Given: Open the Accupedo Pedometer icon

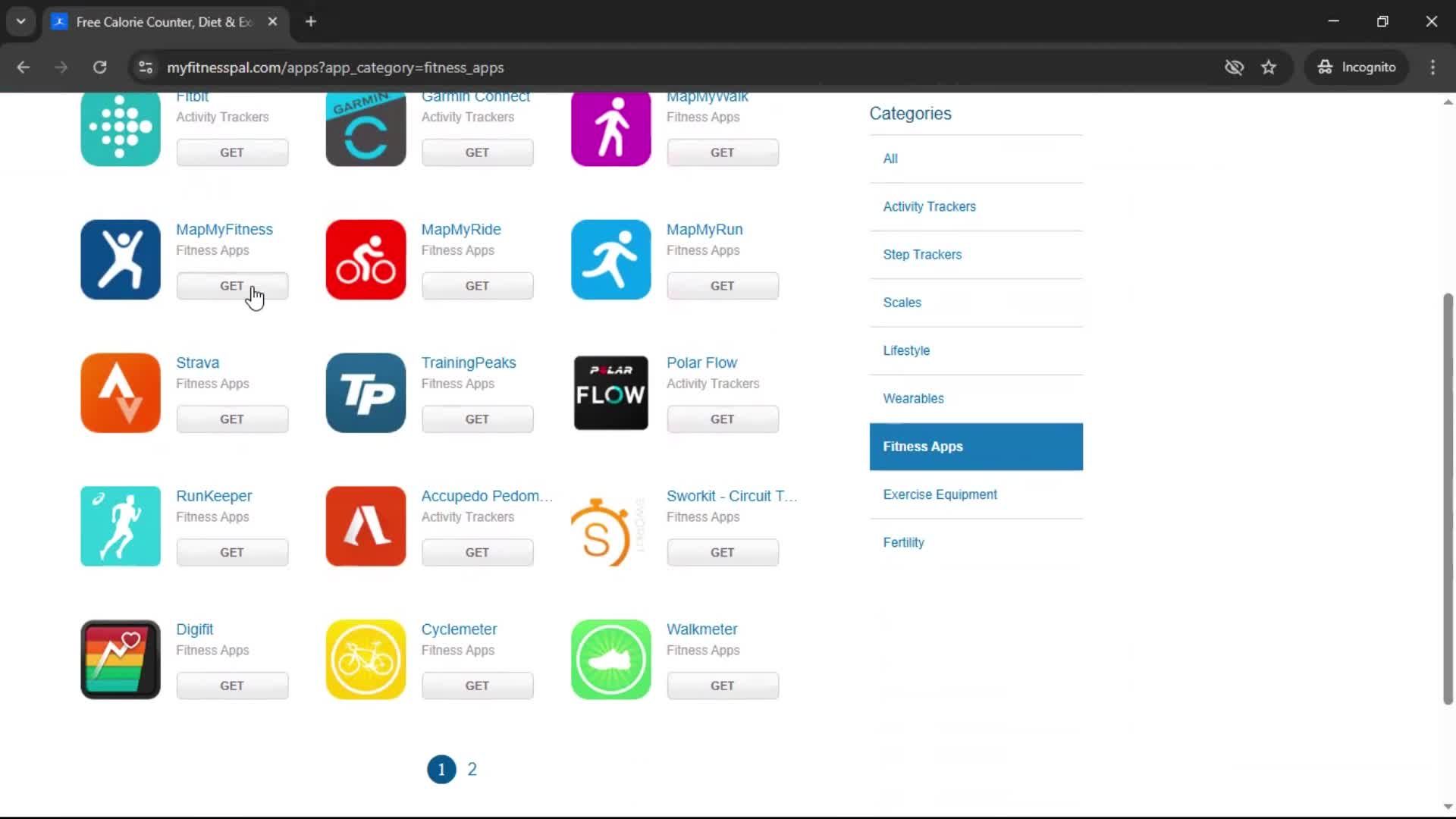Looking at the screenshot, I should pyautogui.click(x=366, y=526).
